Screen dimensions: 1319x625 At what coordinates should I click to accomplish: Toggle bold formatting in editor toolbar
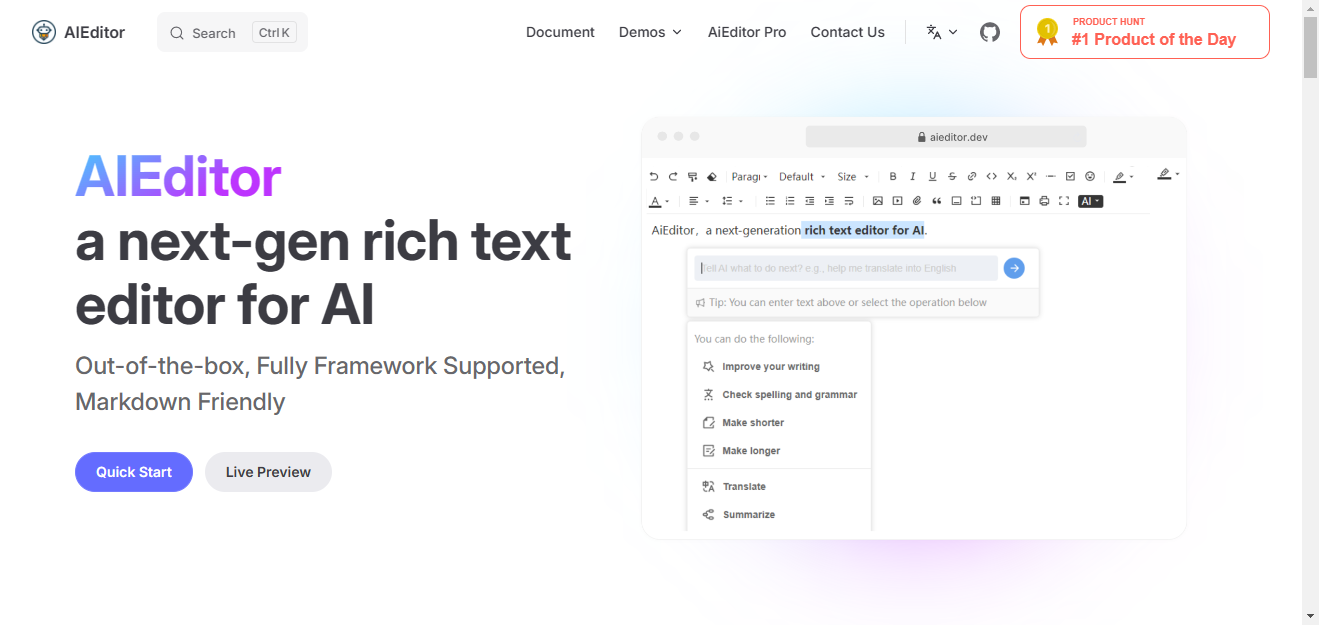(893, 177)
